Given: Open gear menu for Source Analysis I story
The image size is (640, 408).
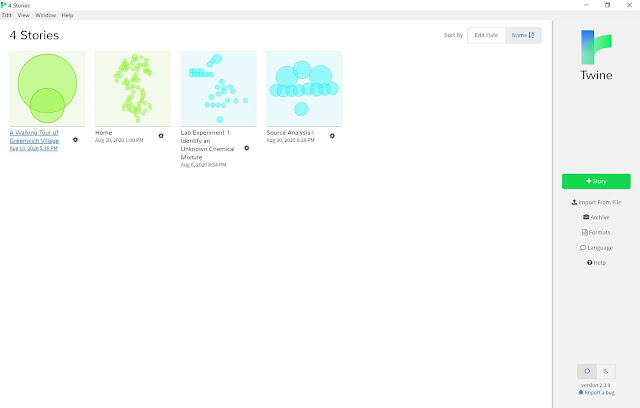Looking at the screenshot, I should [x=332, y=136].
